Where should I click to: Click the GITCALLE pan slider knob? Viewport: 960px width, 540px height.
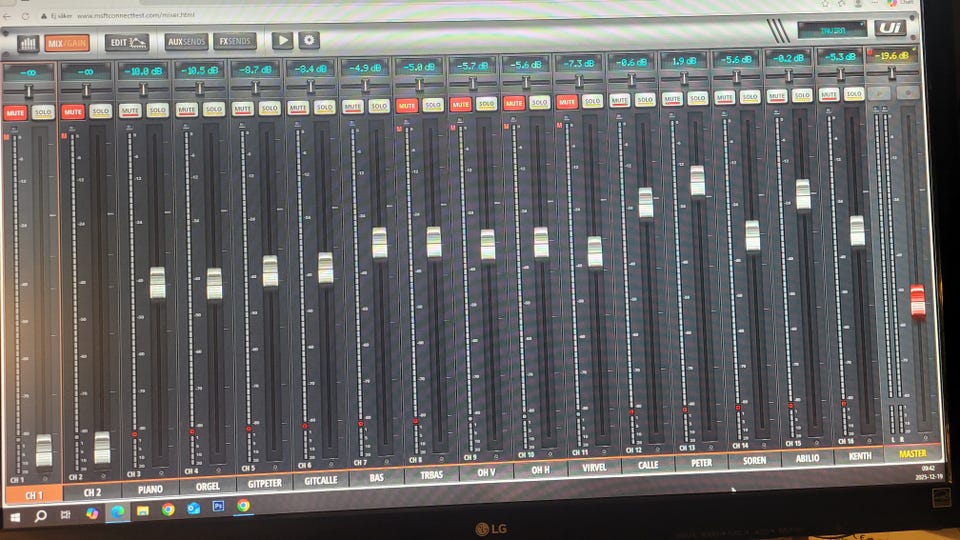[x=311, y=86]
